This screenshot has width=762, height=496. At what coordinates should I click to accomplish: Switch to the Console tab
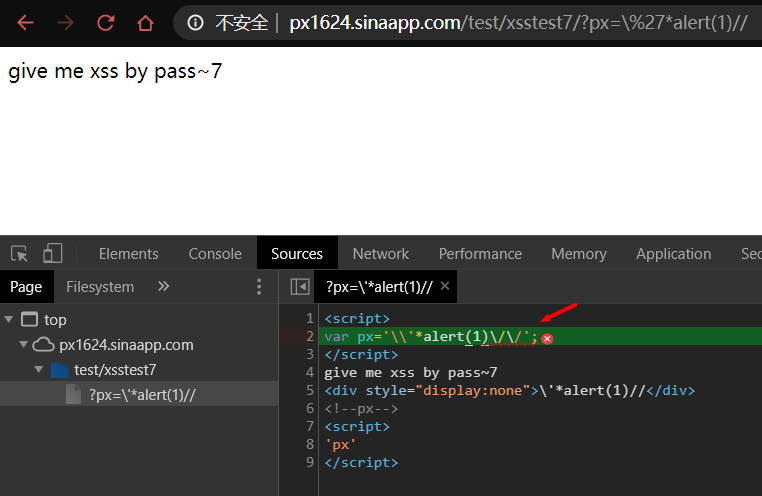[x=215, y=253]
